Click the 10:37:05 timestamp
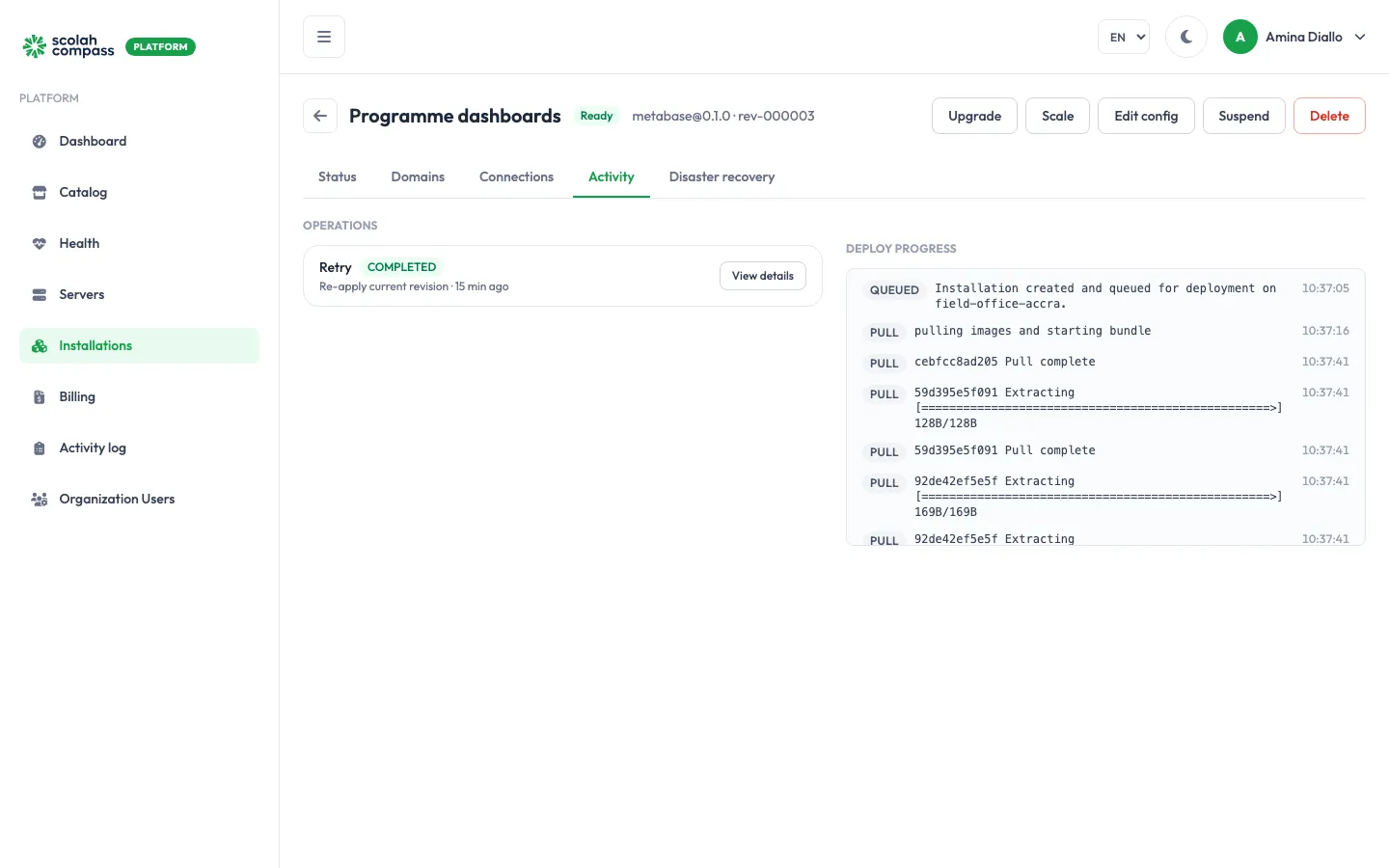Screen dimensions: 1389x868 click(1325, 288)
